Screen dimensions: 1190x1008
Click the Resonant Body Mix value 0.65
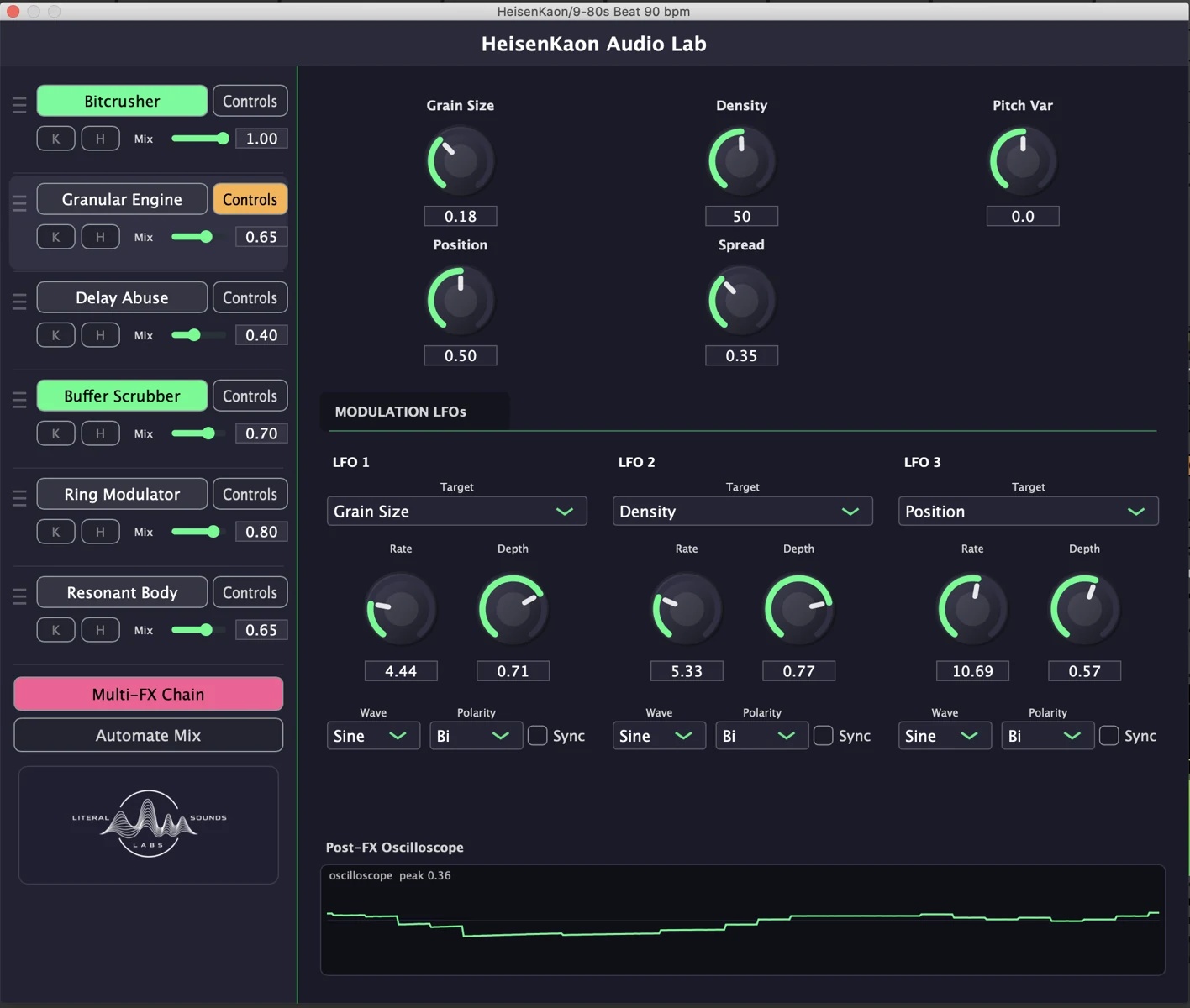pyautogui.click(x=261, y=630)
